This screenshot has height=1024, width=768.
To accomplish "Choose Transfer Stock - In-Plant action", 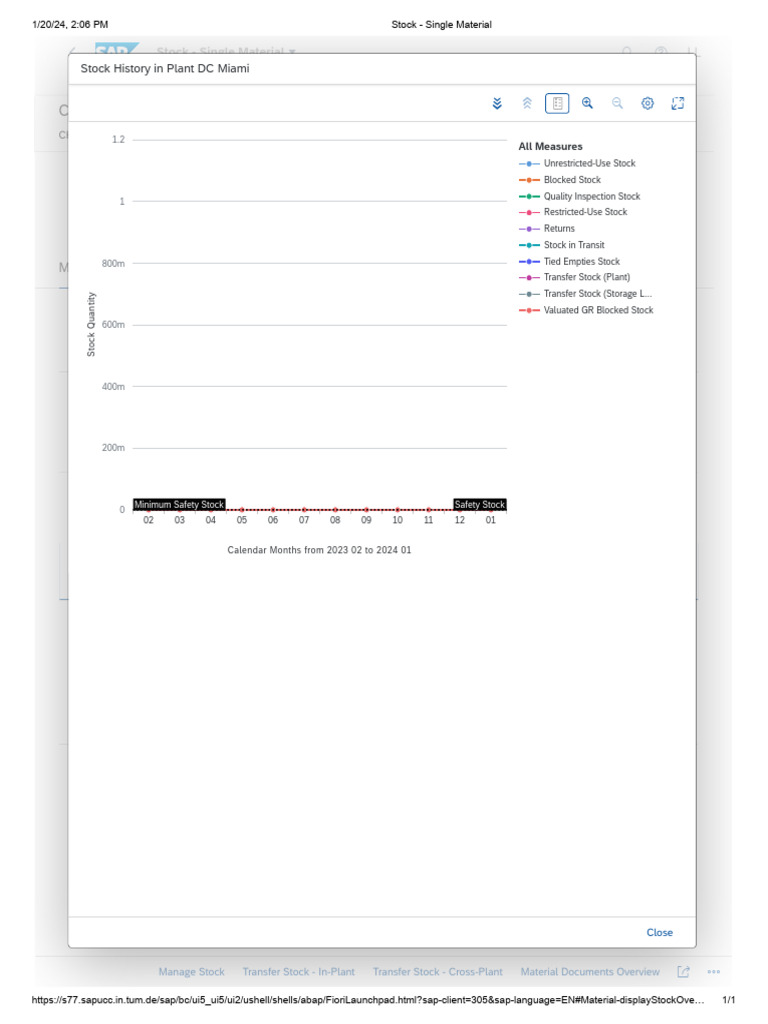I will pyautogui.click(x=298, y=971).
